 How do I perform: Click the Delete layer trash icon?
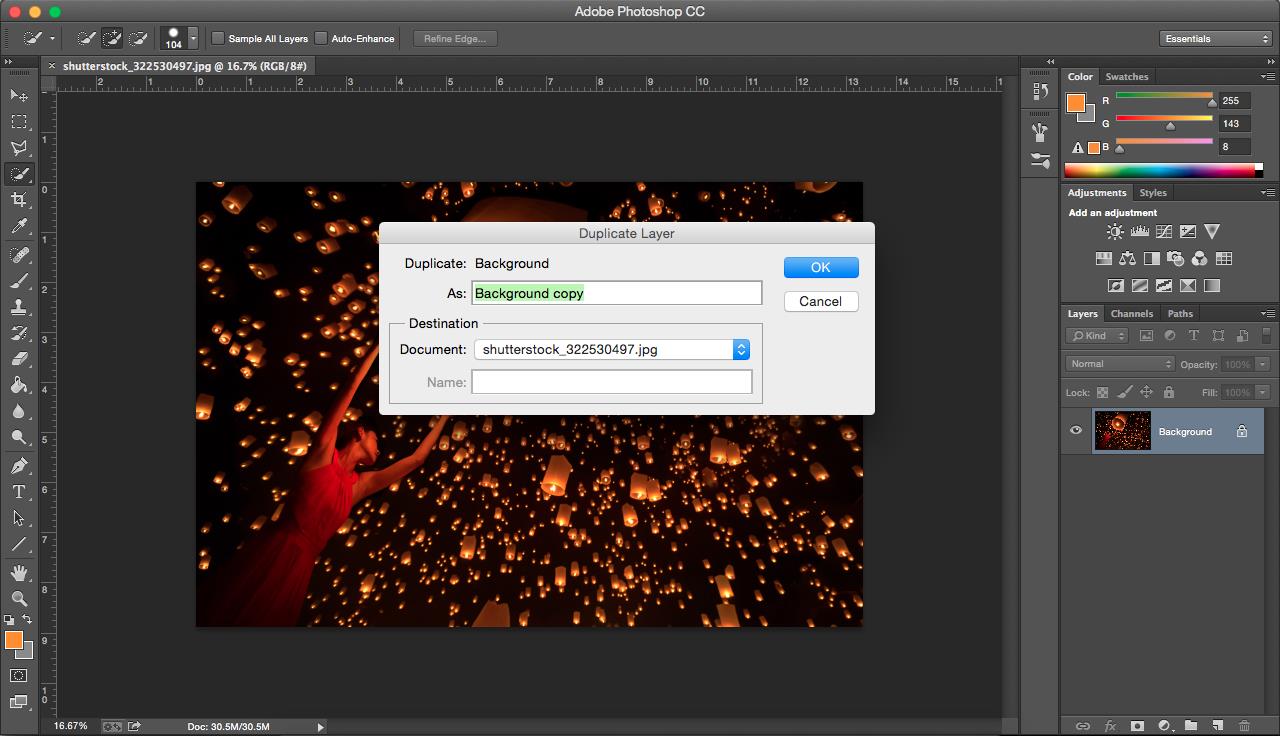click(x=1244, y=726)
